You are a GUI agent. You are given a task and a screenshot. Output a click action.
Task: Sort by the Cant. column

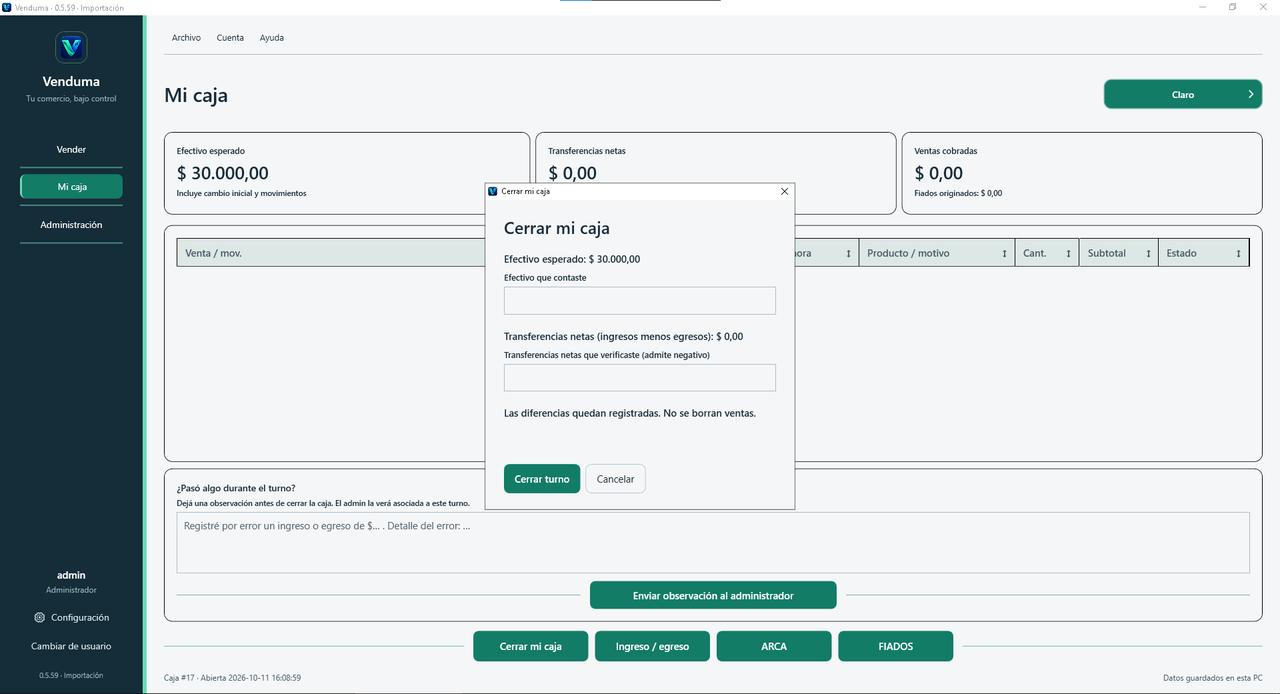tap(1047, 253)
